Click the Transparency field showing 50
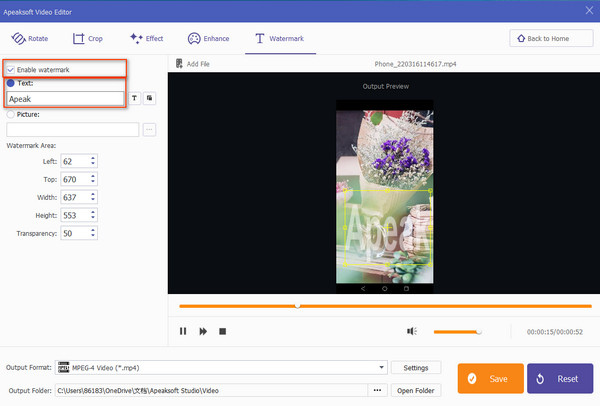The height and width of the screenshot is (406, 600). [x=75, y=233]
